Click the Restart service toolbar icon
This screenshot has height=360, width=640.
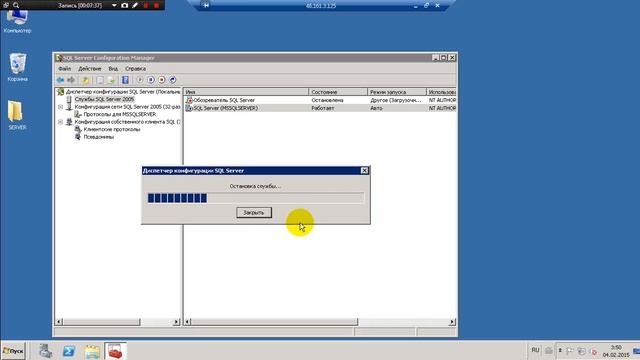click(173, 80)
